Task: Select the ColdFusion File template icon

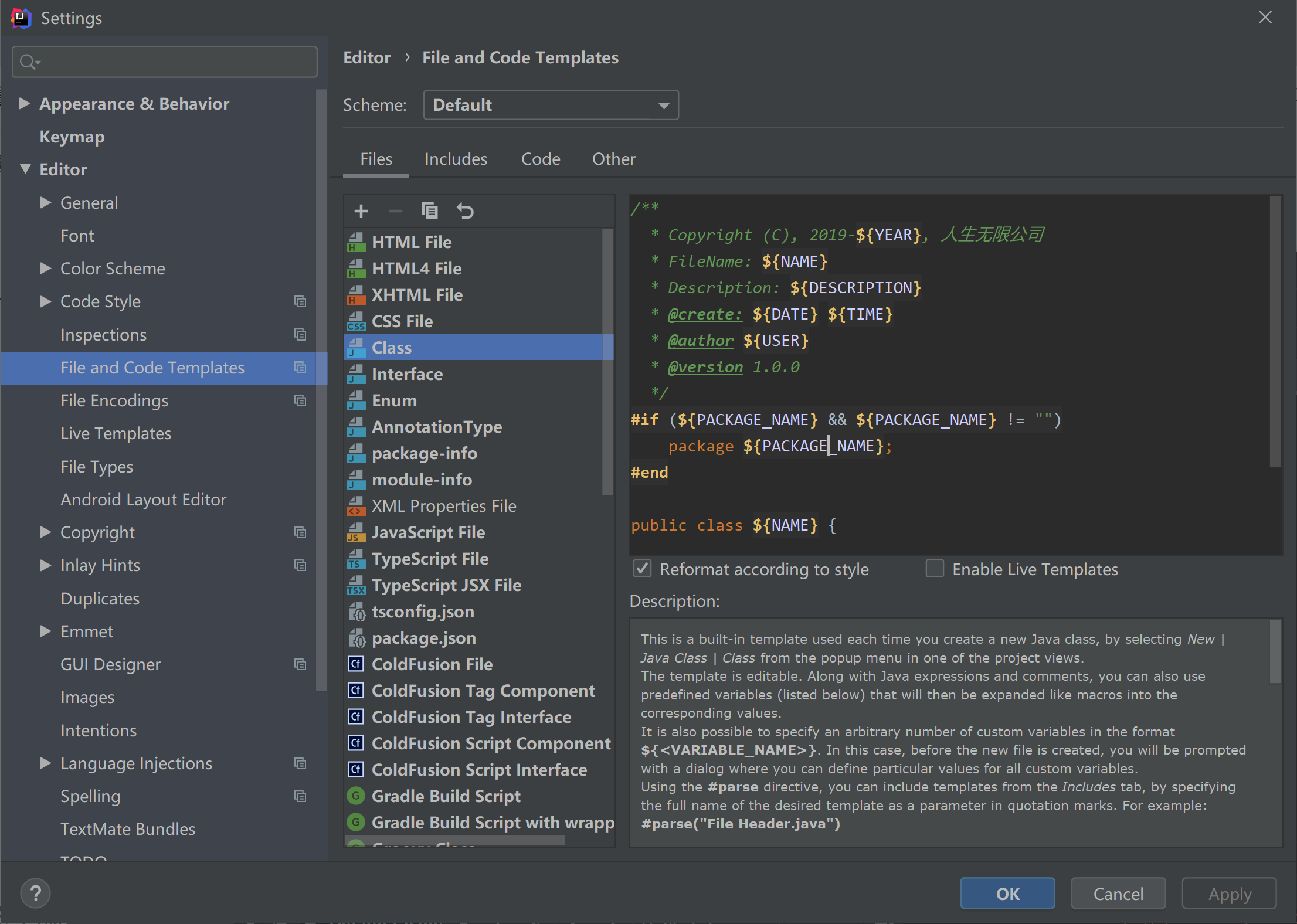Action: pyautogui.click(x=356, y=664)
